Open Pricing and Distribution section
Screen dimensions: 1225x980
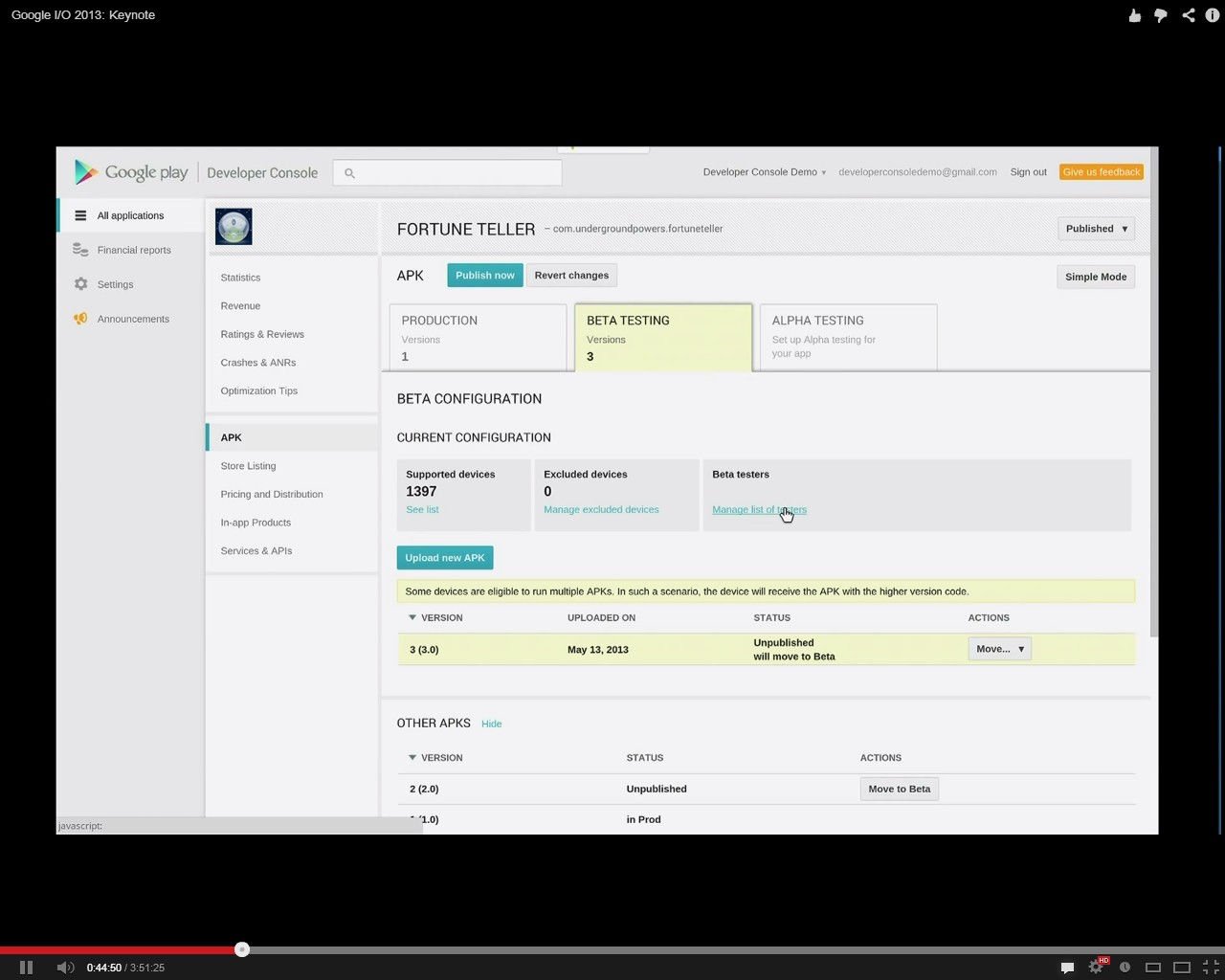point(272,494)
